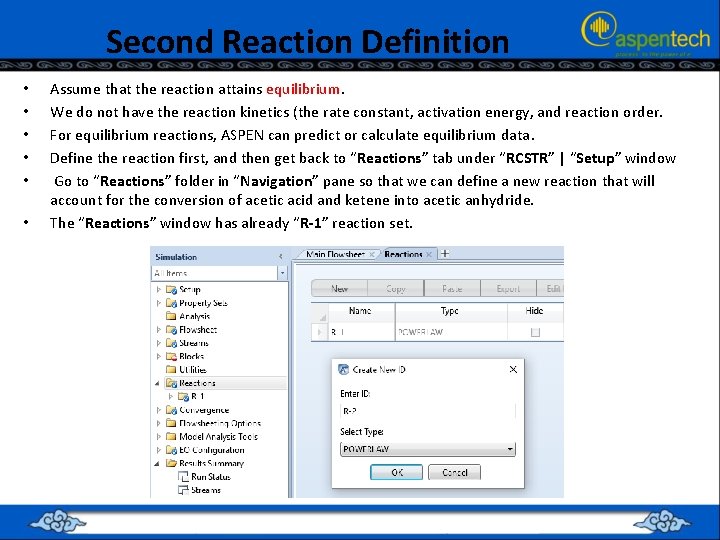
Task: Expand the Blocks tree node
Action: (x=158, y=356)
